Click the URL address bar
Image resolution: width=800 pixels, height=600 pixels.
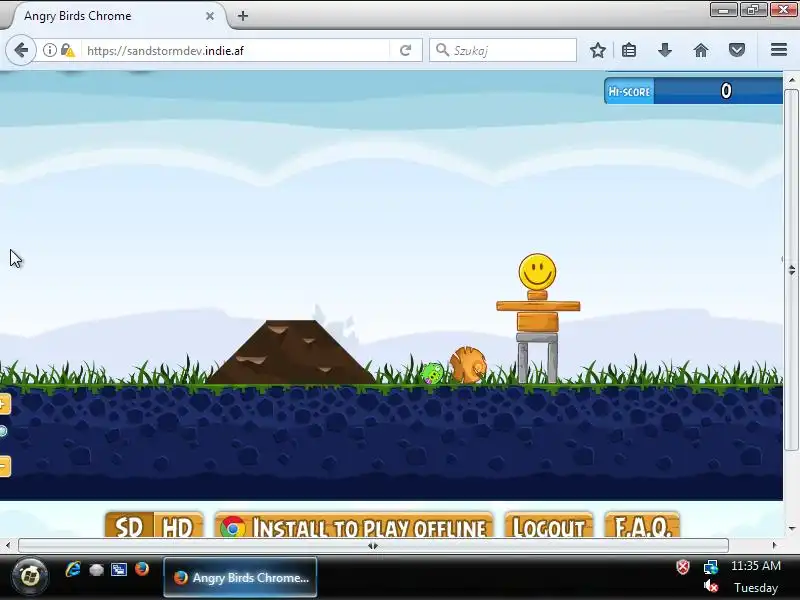coord(235,51)
